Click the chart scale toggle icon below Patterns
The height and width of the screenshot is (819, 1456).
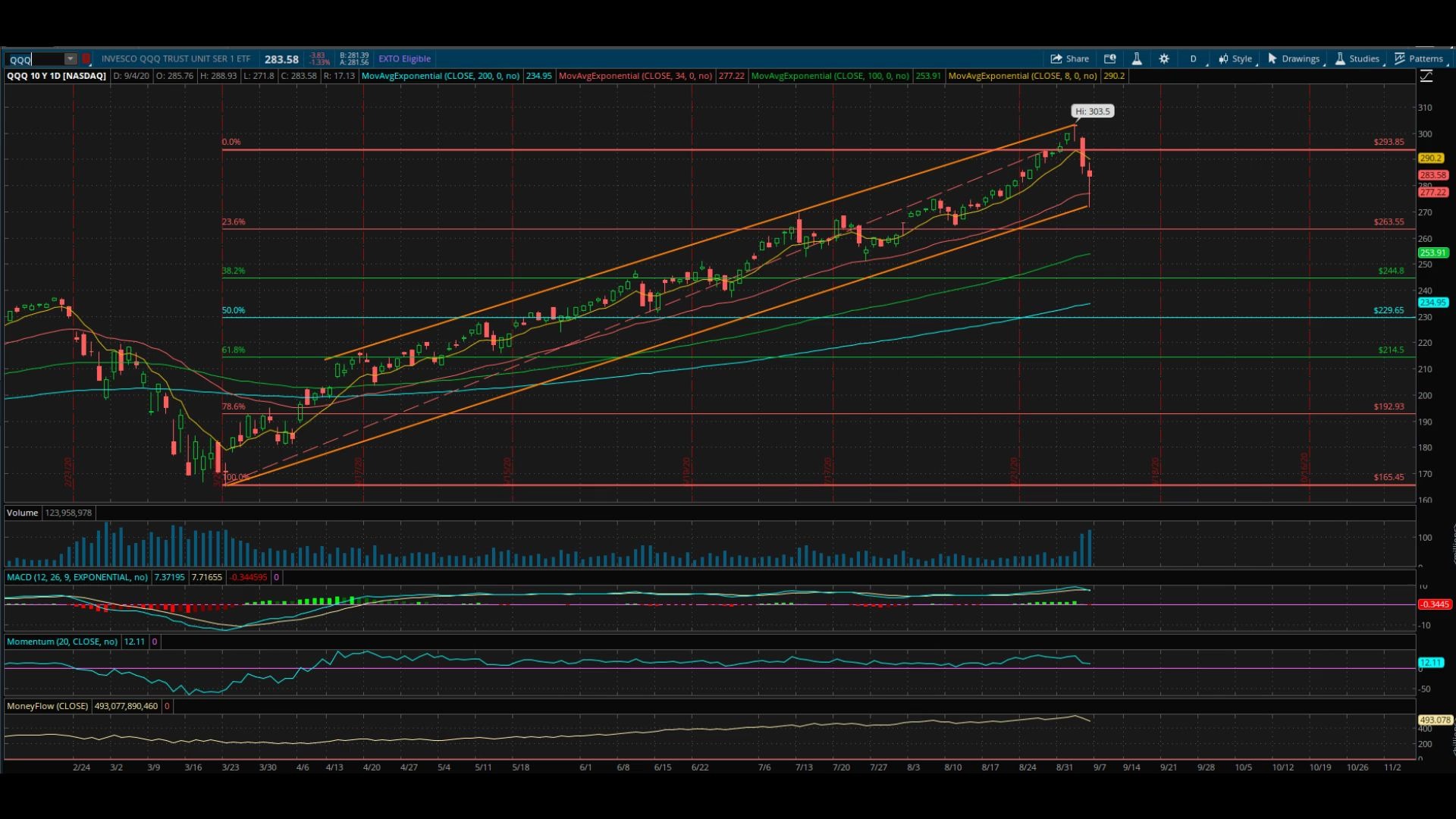1426,76
